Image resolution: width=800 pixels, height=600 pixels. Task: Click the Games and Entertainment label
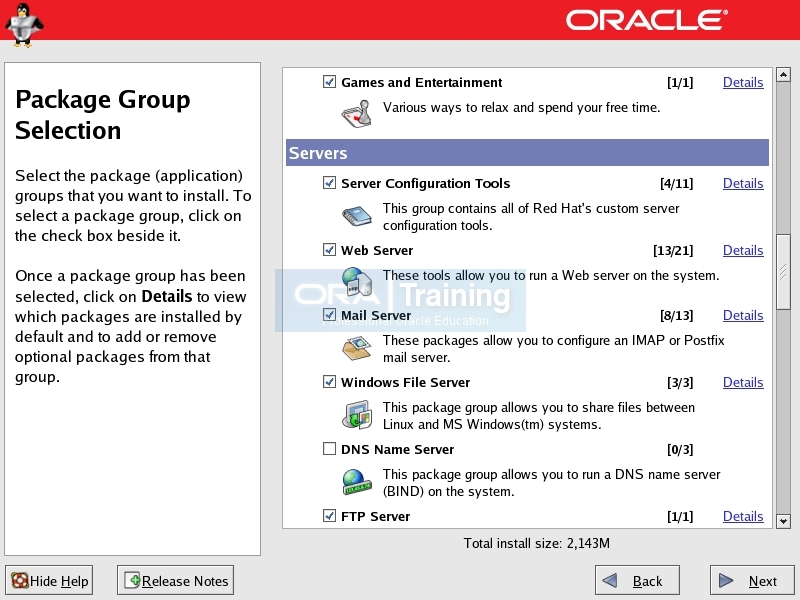tap(421, 82)
